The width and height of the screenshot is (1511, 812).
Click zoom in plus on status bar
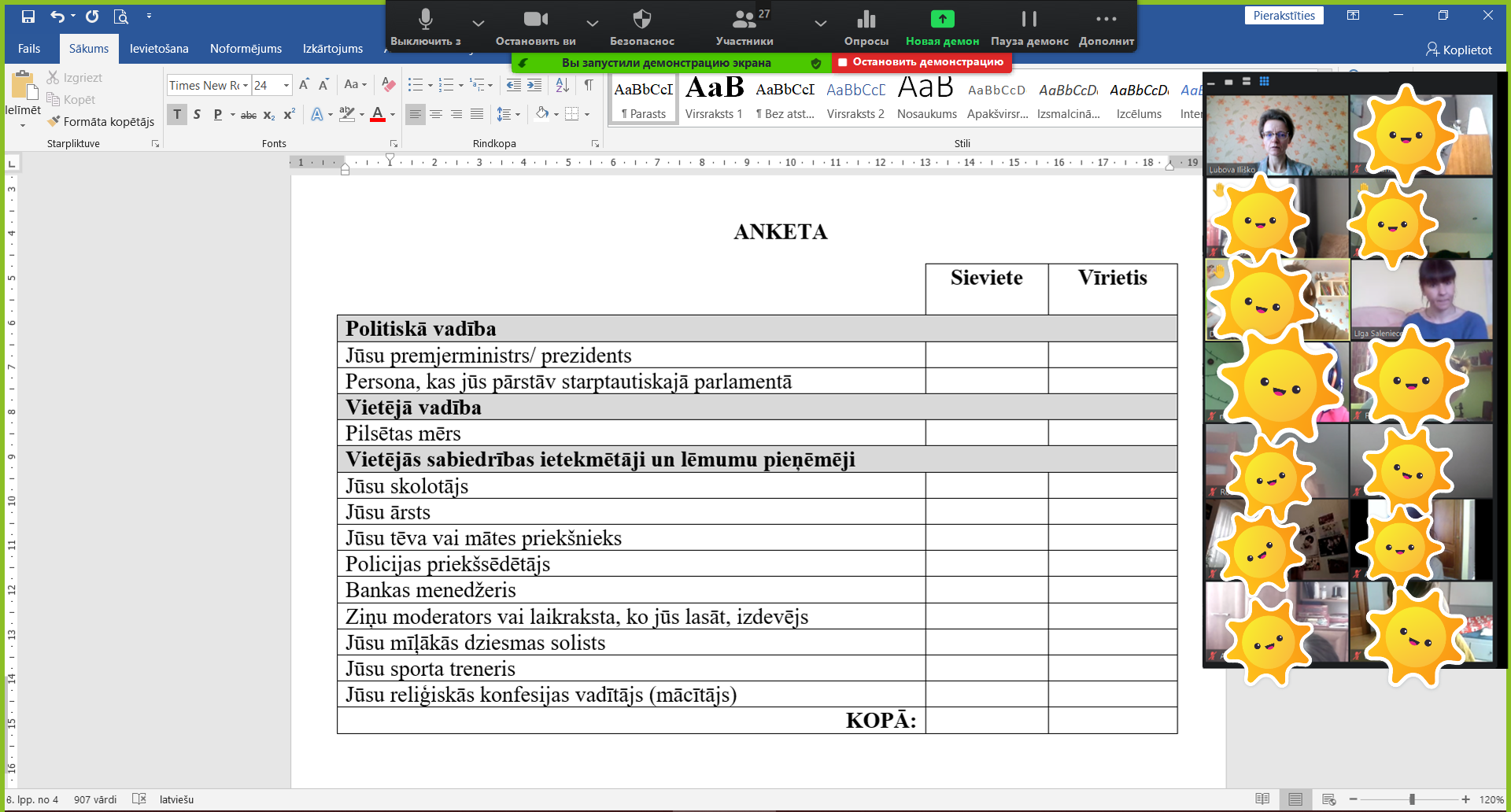tap(1465, 799)
